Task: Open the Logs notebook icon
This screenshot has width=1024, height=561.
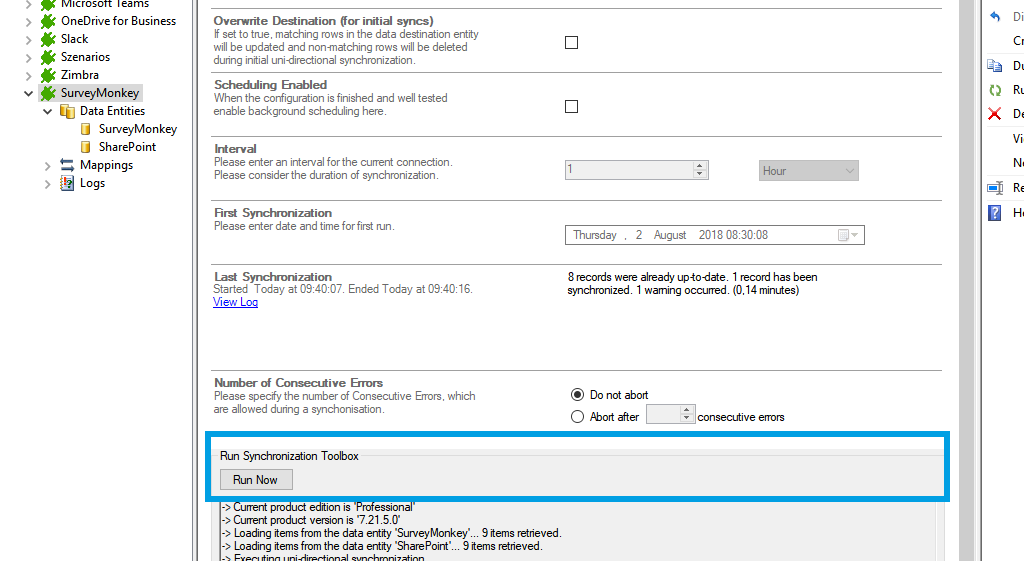Action: [68, 183]
